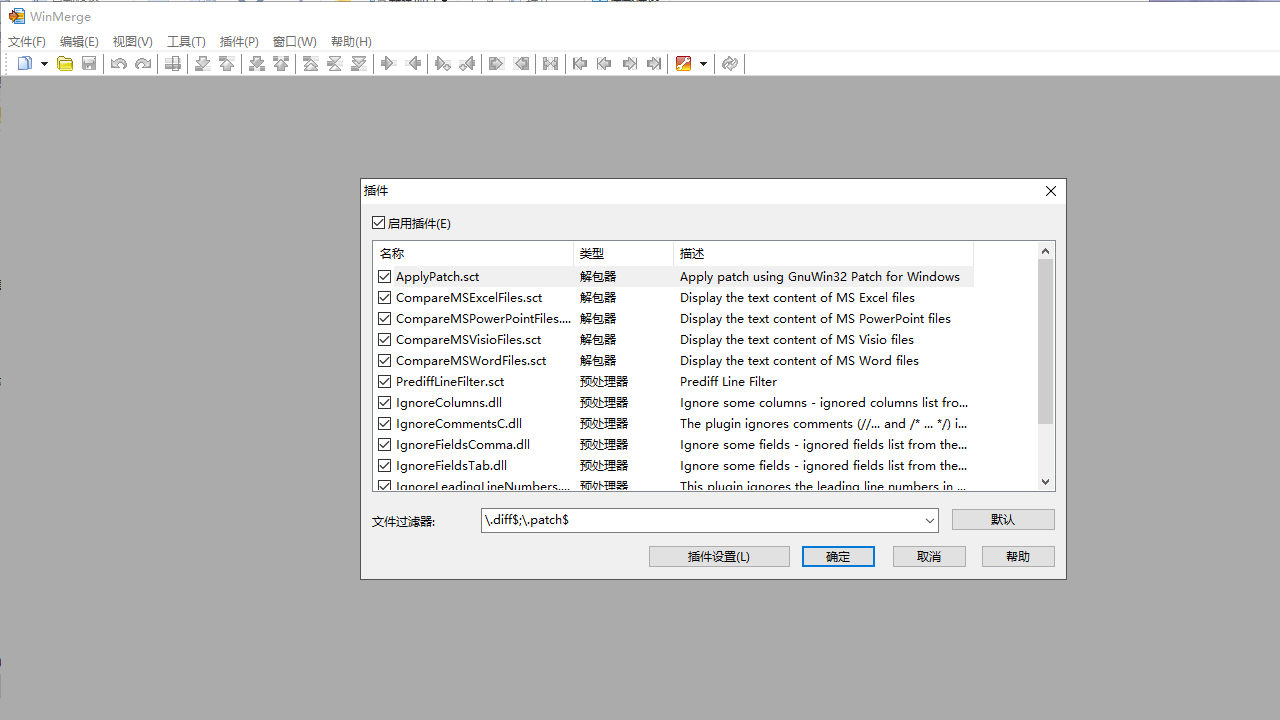This screenshot has height=720, width=1280.
Task: Click the Open folder toolbar icon
Action: click(65, 64)
